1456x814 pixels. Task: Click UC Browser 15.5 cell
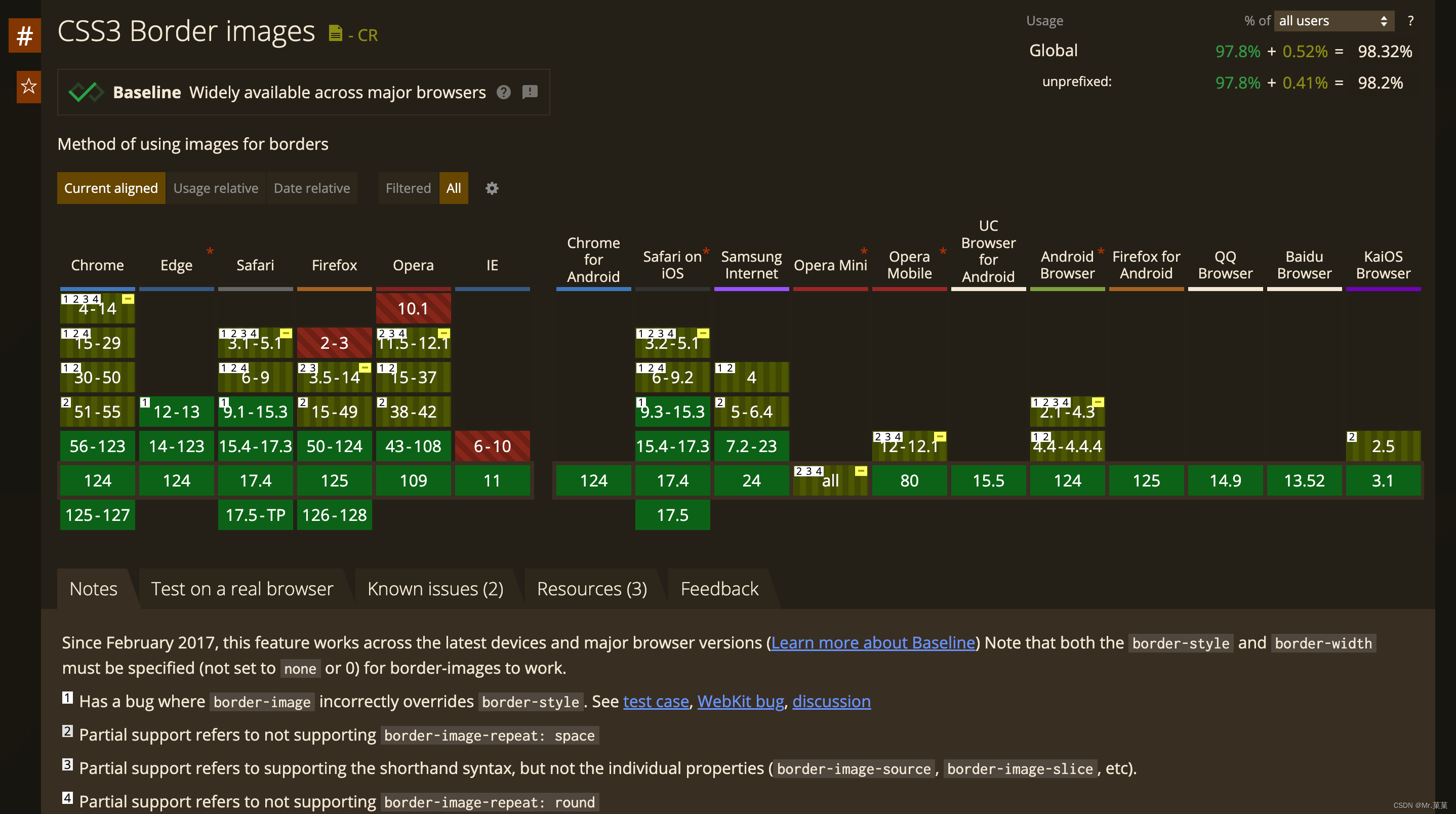point(988,481)
